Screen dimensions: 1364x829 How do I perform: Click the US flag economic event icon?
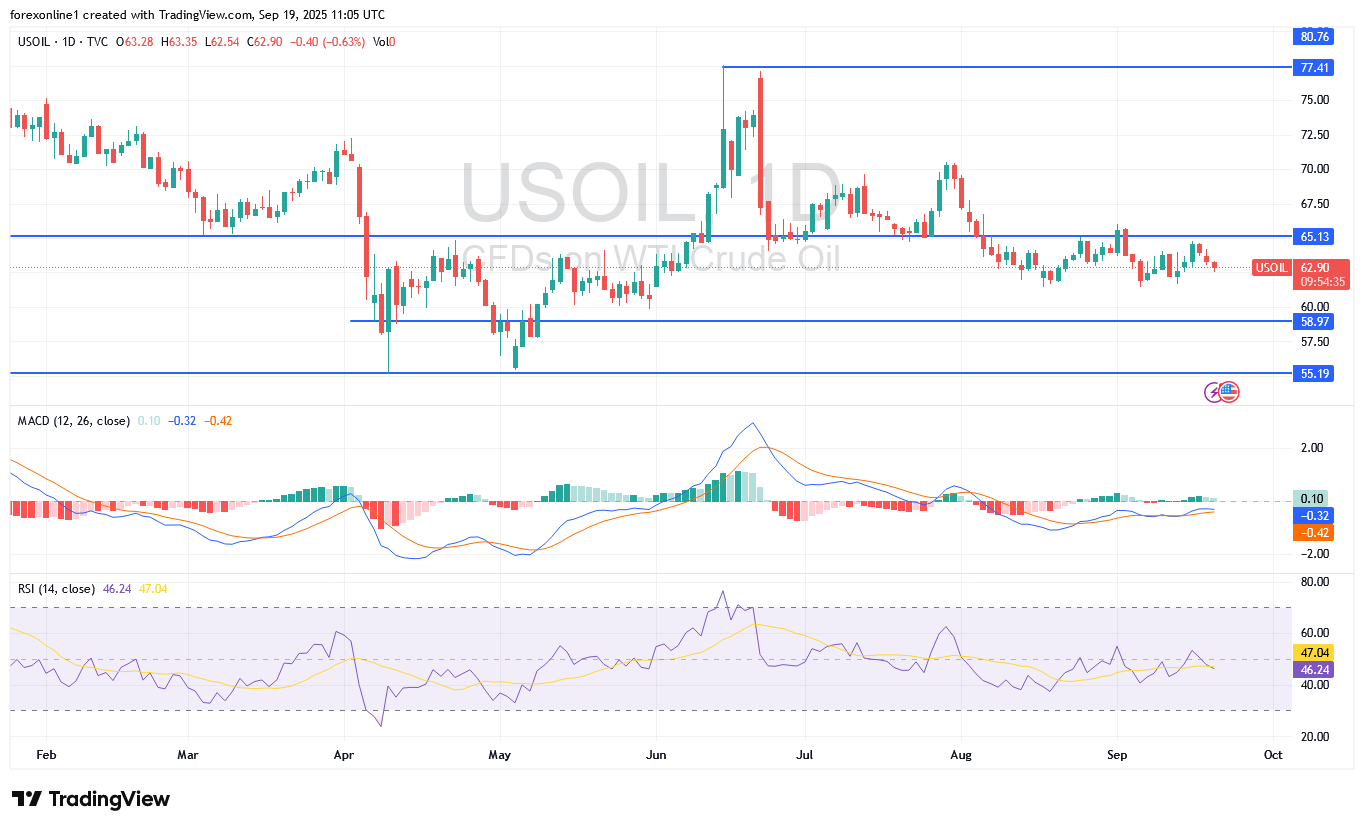coord(1229,392)
